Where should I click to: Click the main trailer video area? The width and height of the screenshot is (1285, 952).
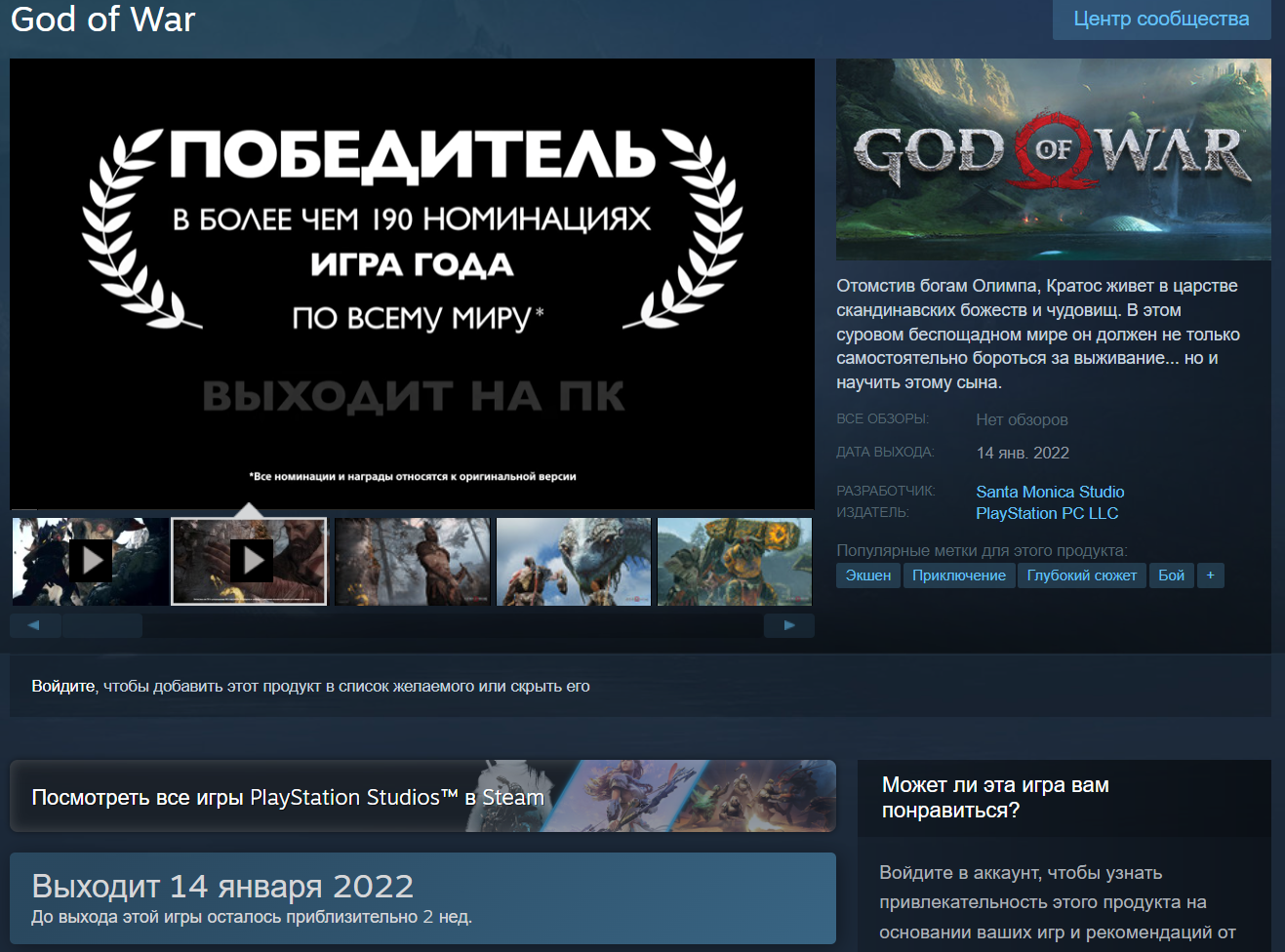click(x=412, y=283)
